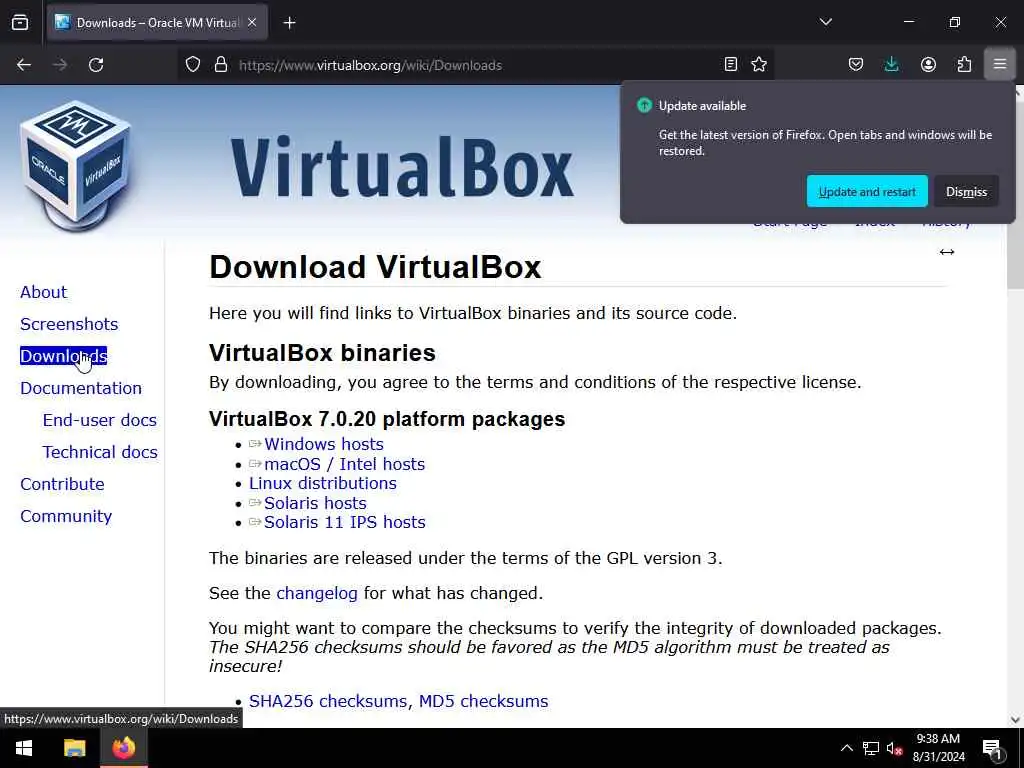Click the scroll down arrow of scrollbar
This screenshot has width=1024, height=768.
click(x=1015, y=720)
